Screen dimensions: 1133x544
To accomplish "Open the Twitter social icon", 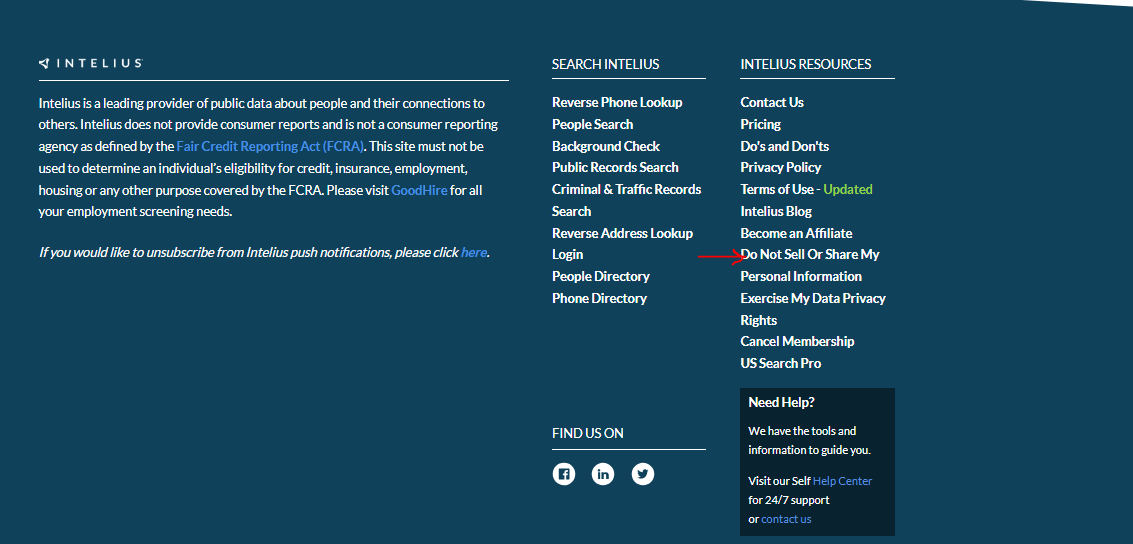I will click(x=642, y=474).
